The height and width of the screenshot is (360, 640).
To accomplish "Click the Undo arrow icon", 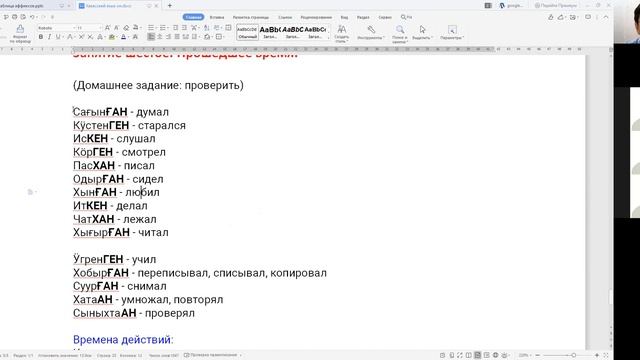I will 32,17.
